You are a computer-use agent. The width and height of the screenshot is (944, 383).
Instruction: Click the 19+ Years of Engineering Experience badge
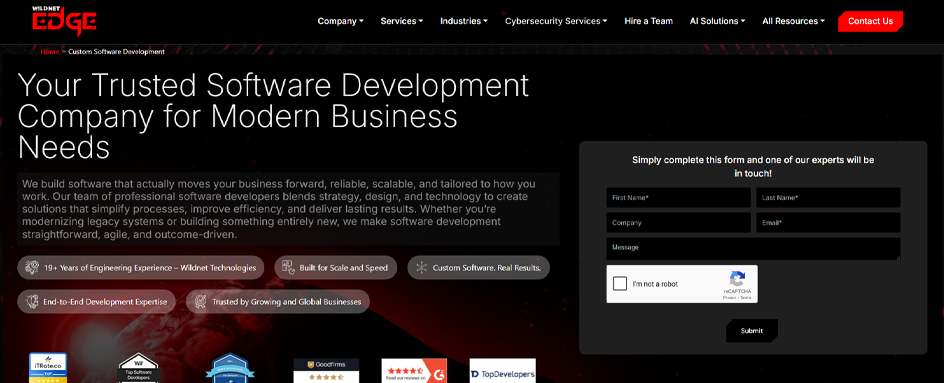coord(141,268)
